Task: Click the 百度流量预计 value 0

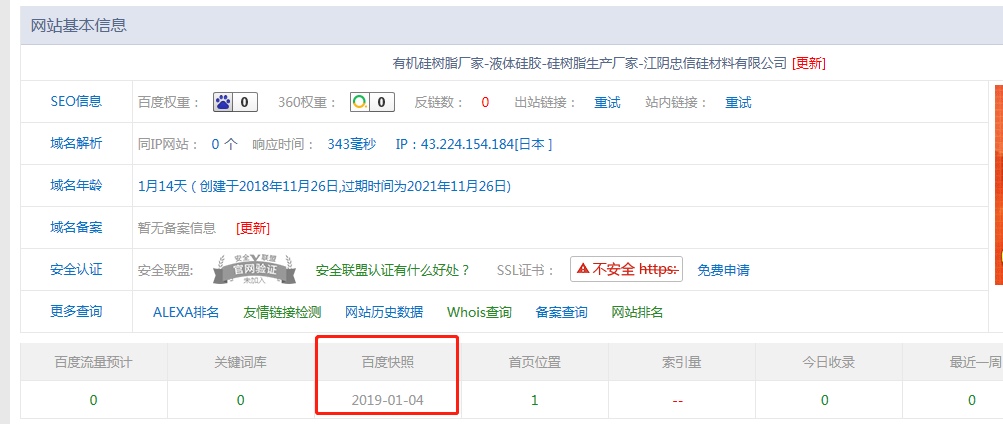Action: click(x=93, y=401)
